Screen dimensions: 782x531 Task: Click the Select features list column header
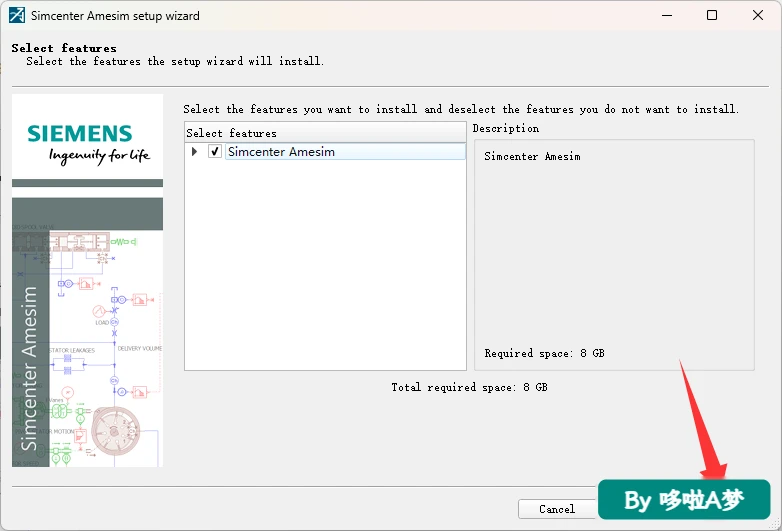tap(325, 133)
